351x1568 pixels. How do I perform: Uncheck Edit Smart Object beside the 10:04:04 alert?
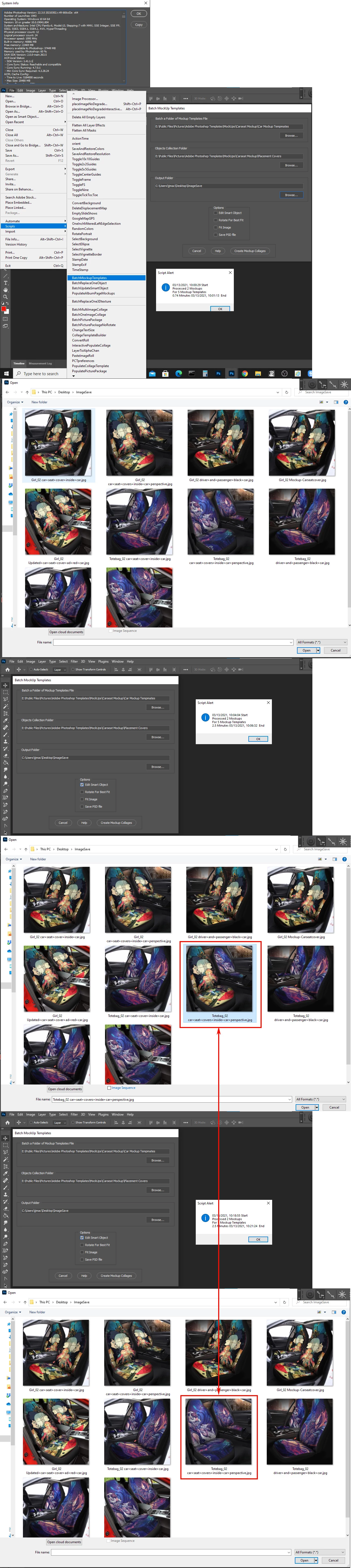(x=82, y=785)
